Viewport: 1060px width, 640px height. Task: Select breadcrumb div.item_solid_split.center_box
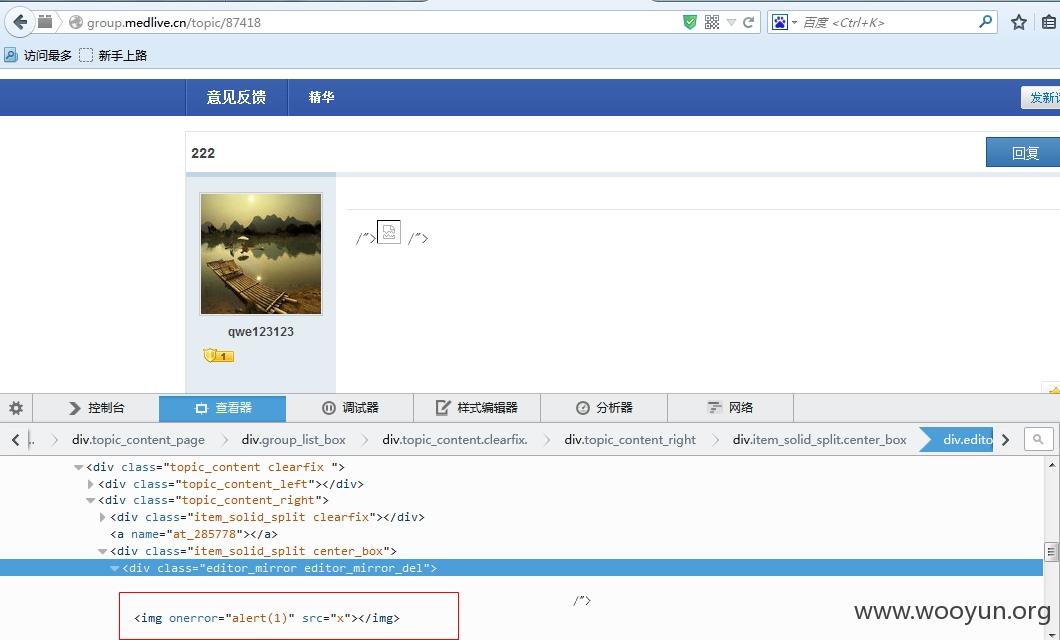(x=819, y=440)
